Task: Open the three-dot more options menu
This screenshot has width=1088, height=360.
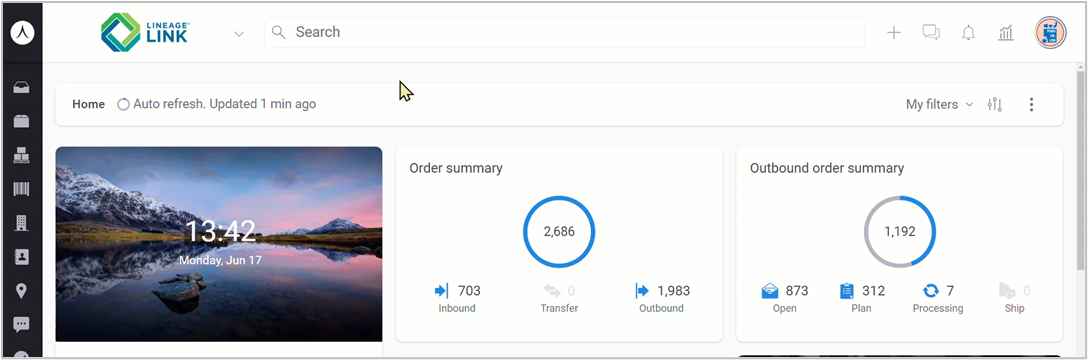Action: tap(1031, 104)
